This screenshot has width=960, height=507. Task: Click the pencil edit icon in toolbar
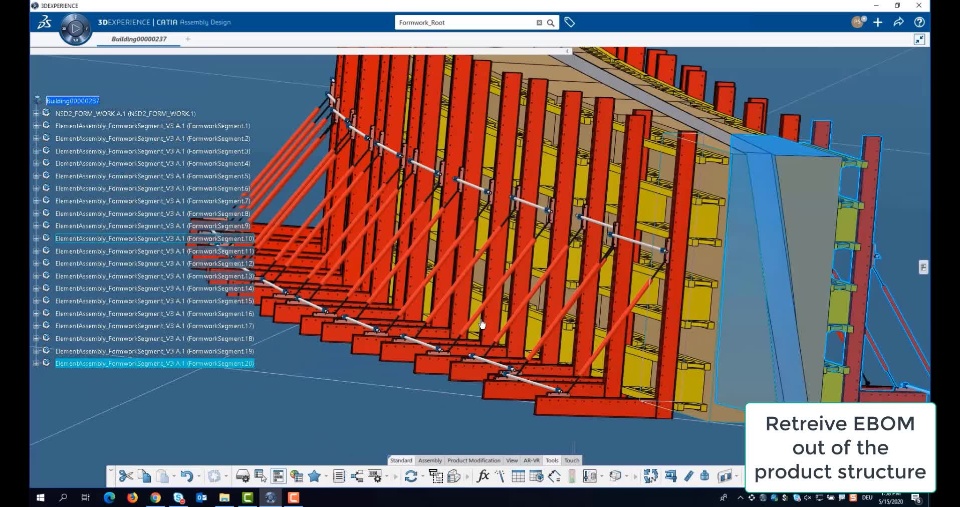[688, 476]
